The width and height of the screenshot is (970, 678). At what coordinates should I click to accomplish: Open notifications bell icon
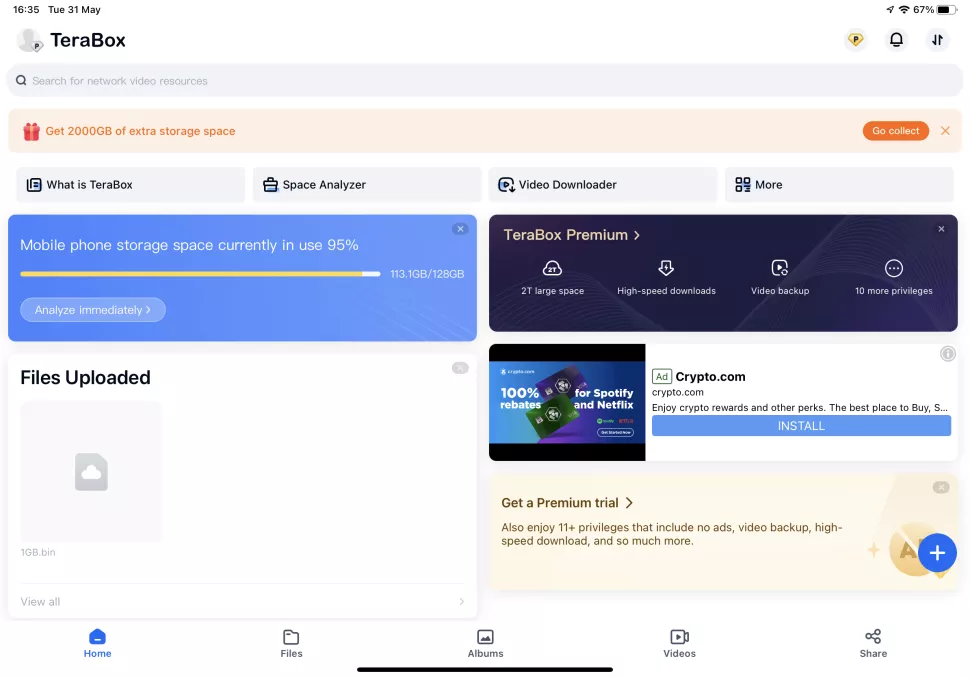[x=896, y=40]
